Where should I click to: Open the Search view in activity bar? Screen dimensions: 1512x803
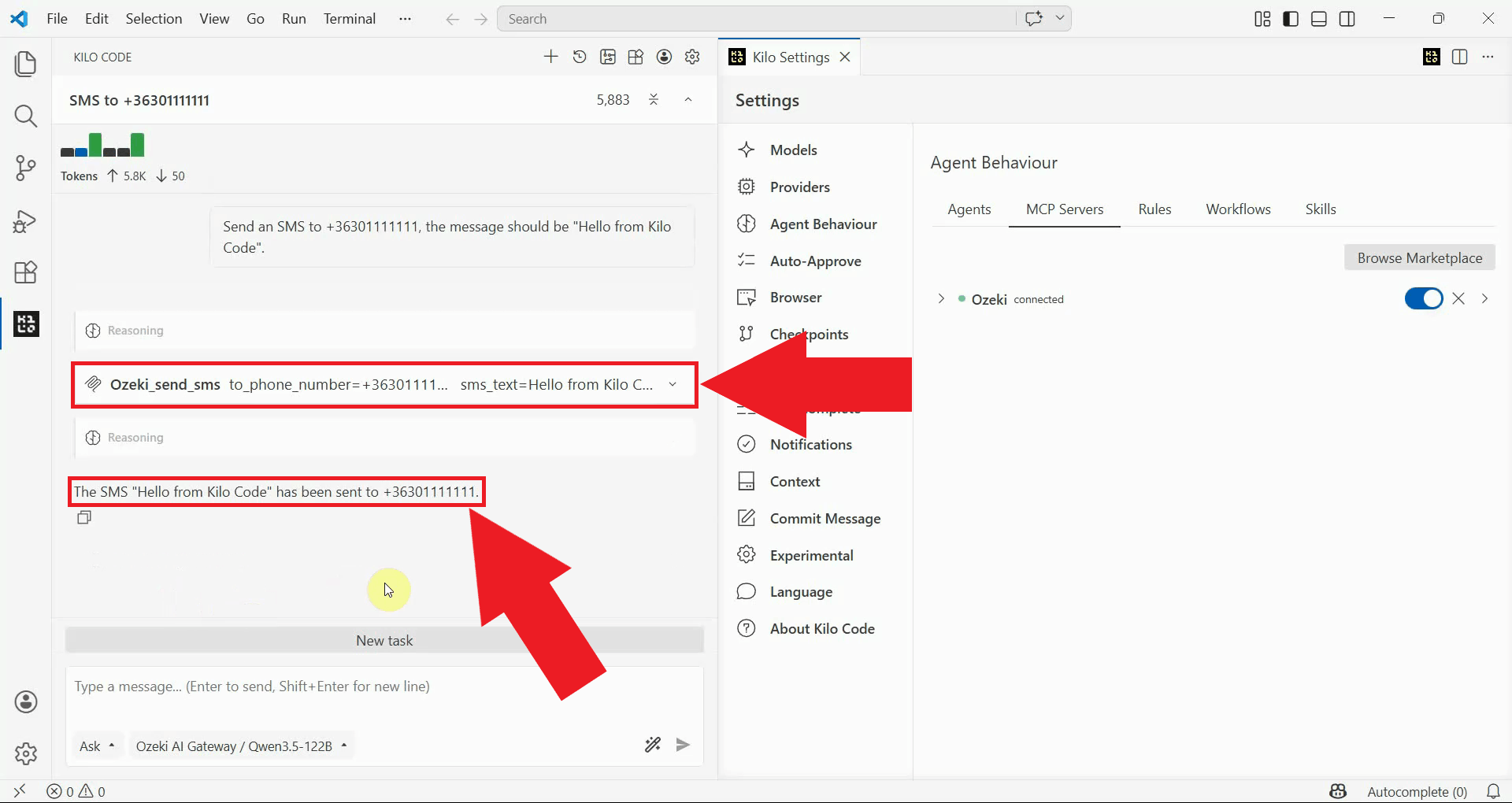pos(26,117)
